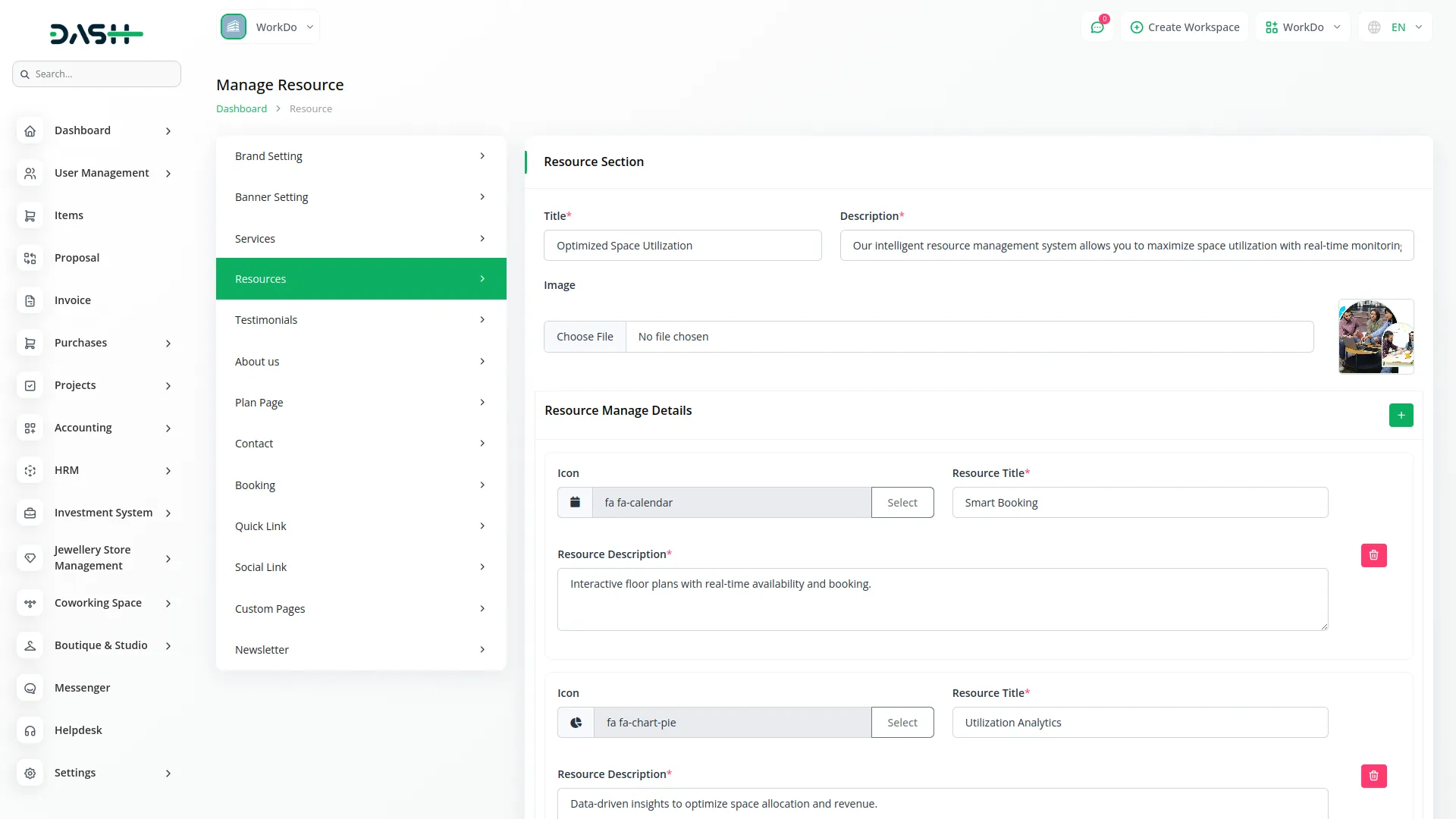Navigate to Dashboard via breadcrumb link
Image resolution: width=1456 pixels, height=819 pixels.
241,108
